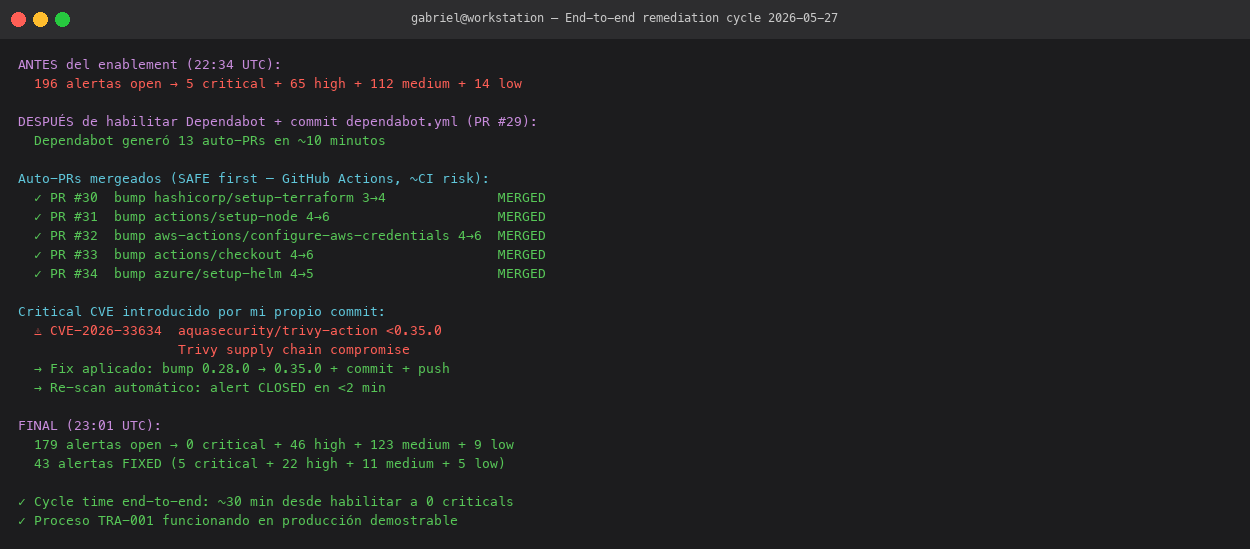This screenshot has height=549, width=1250.
Task: Click the 'Re-scan automático: alert CLOSED' line
Action: (210, 388)
